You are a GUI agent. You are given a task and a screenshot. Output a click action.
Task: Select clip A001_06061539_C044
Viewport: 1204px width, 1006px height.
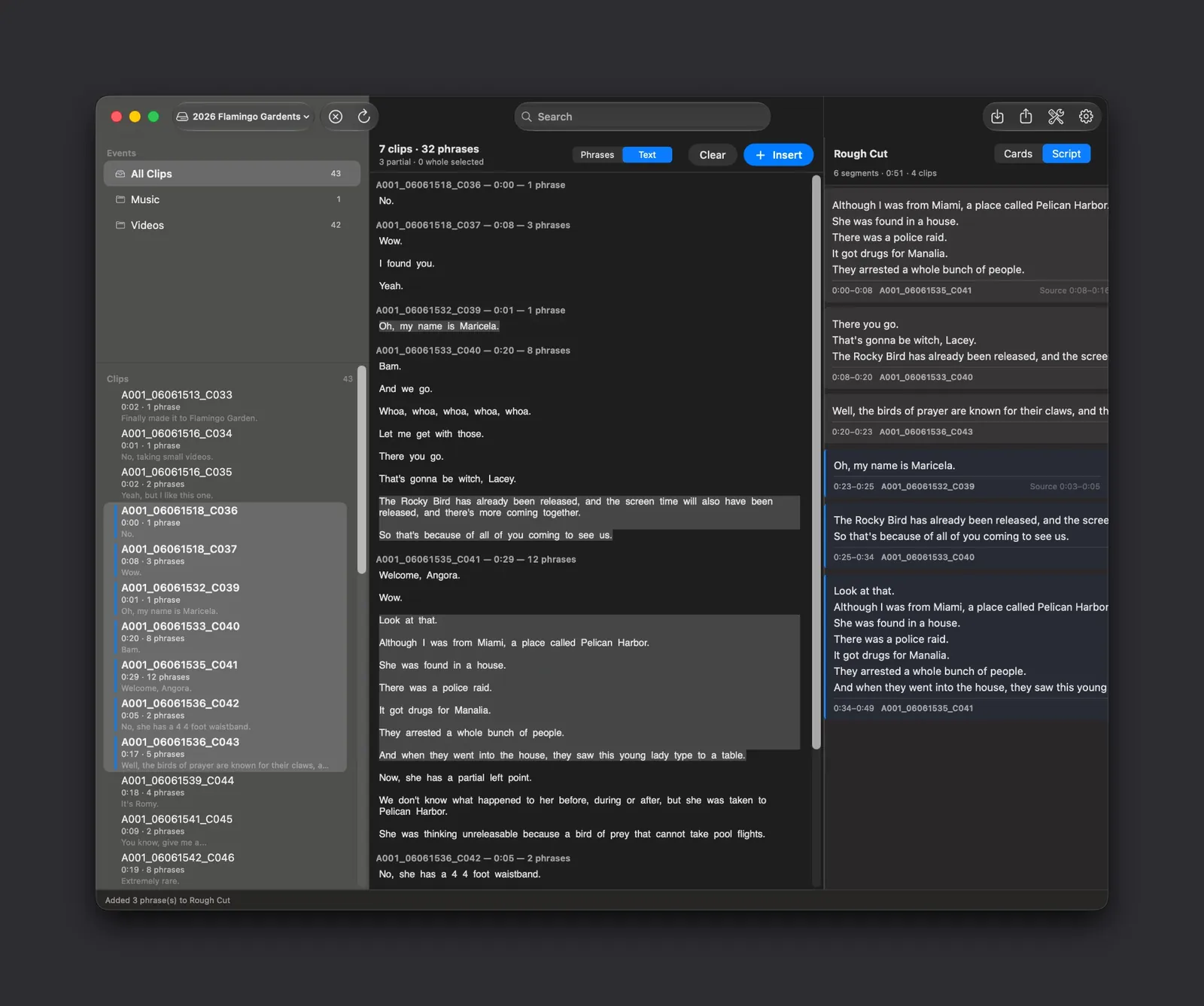pos(226,792)
